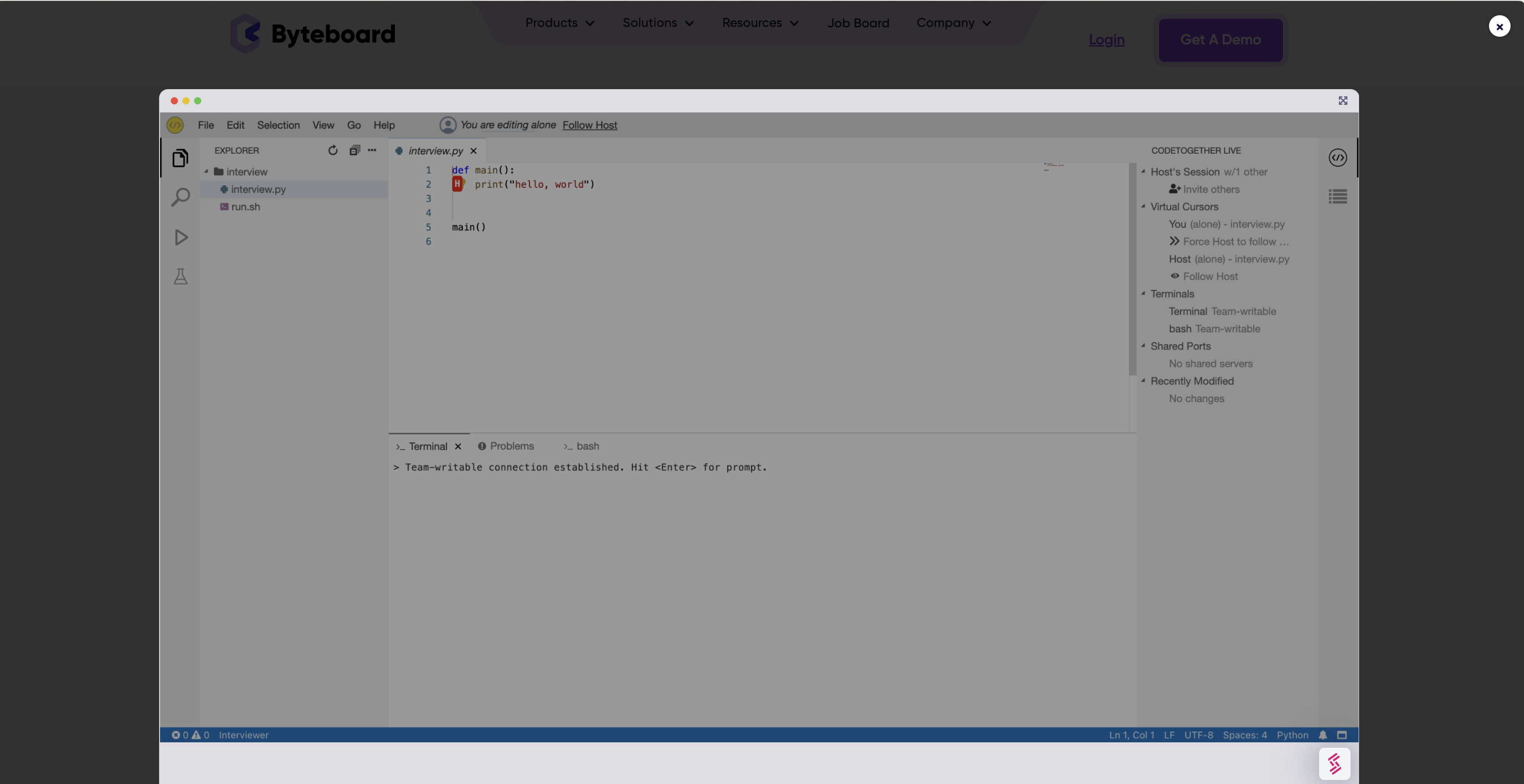1524x784 pixels.
Task: Click Spaces: 4 indentation setting
Action: click(x=1245, y=735)
